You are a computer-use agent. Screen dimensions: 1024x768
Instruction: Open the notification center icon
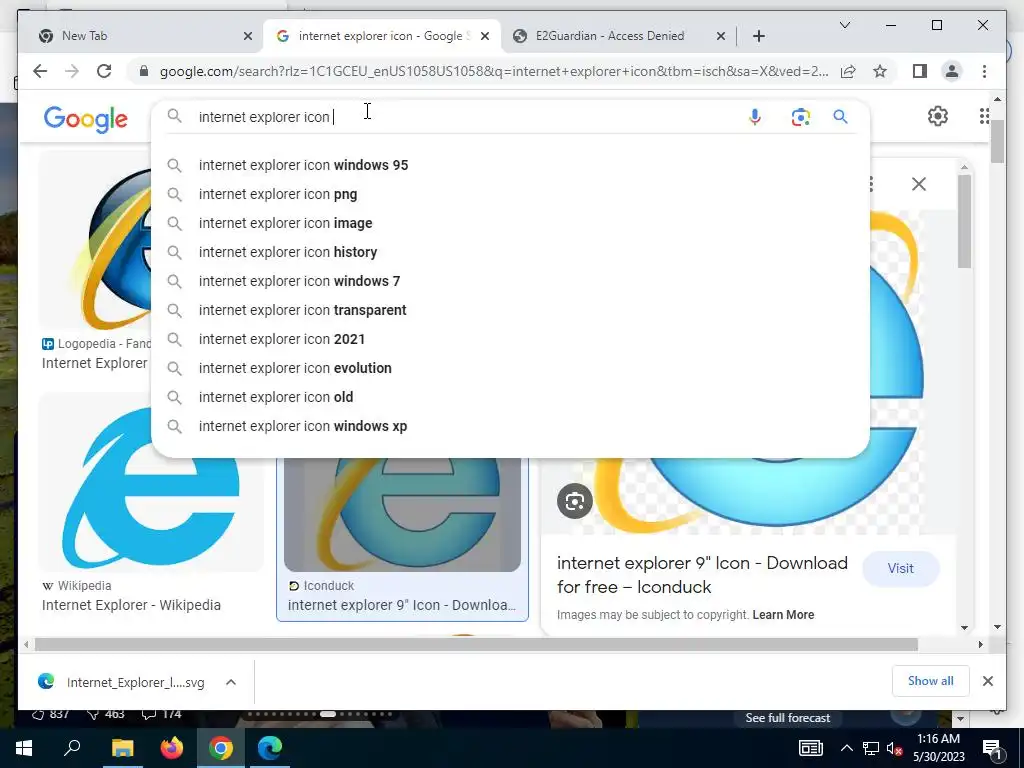coord(992,748)
